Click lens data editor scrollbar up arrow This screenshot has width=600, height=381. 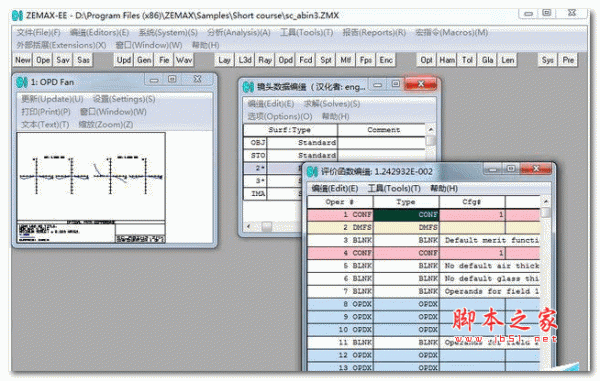coord(430,129)
